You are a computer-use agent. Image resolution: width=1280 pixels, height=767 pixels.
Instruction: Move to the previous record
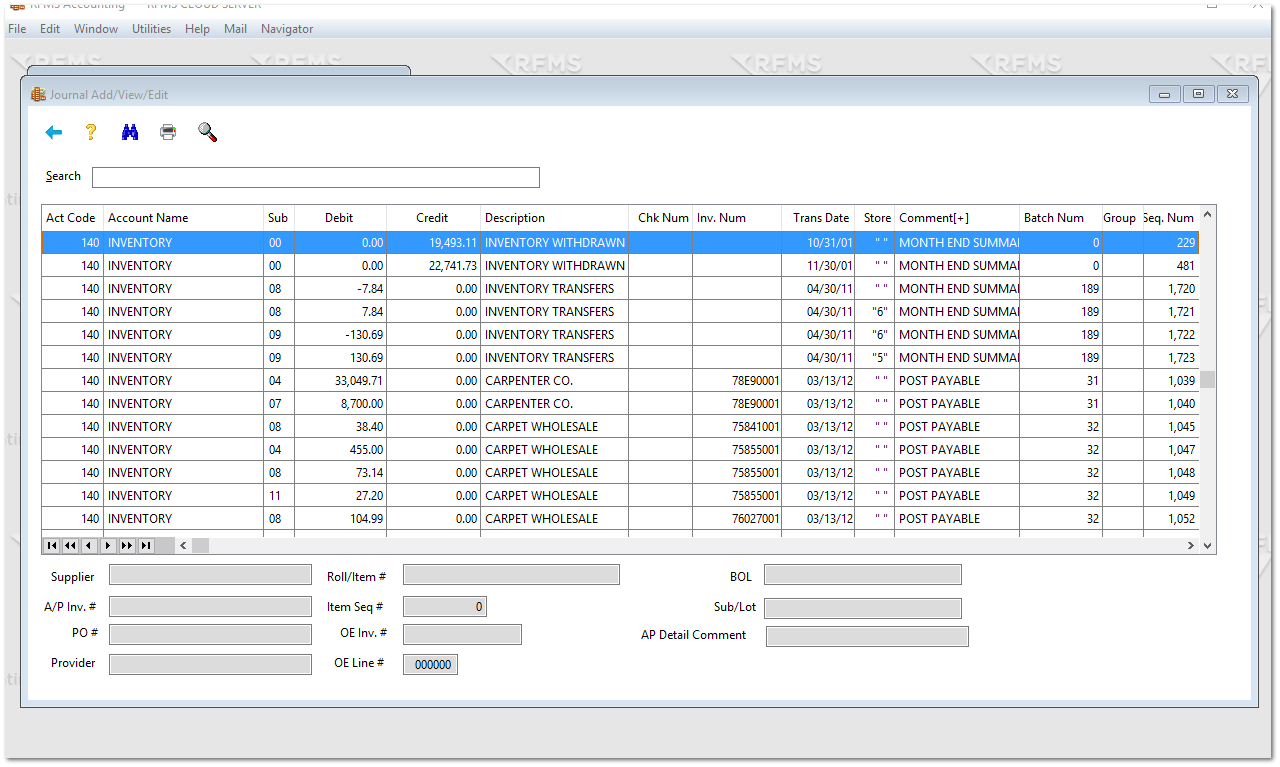[x=89, y=545]
